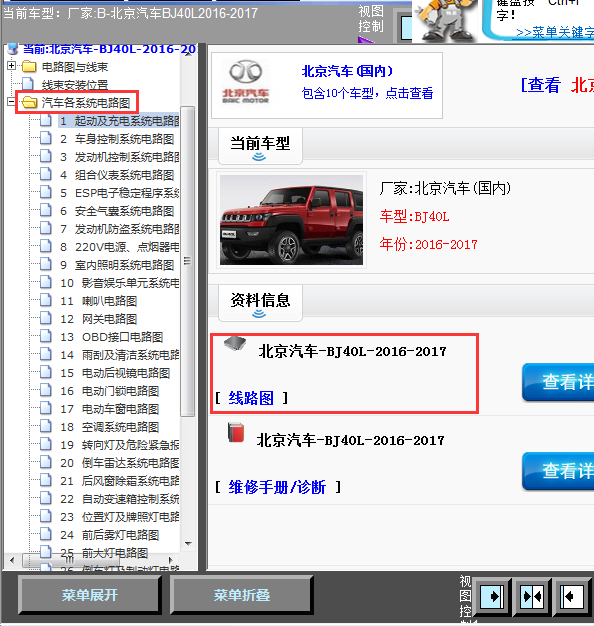
Task: Expand the 电路图与线束 folder node
Action: pos(12,65)
